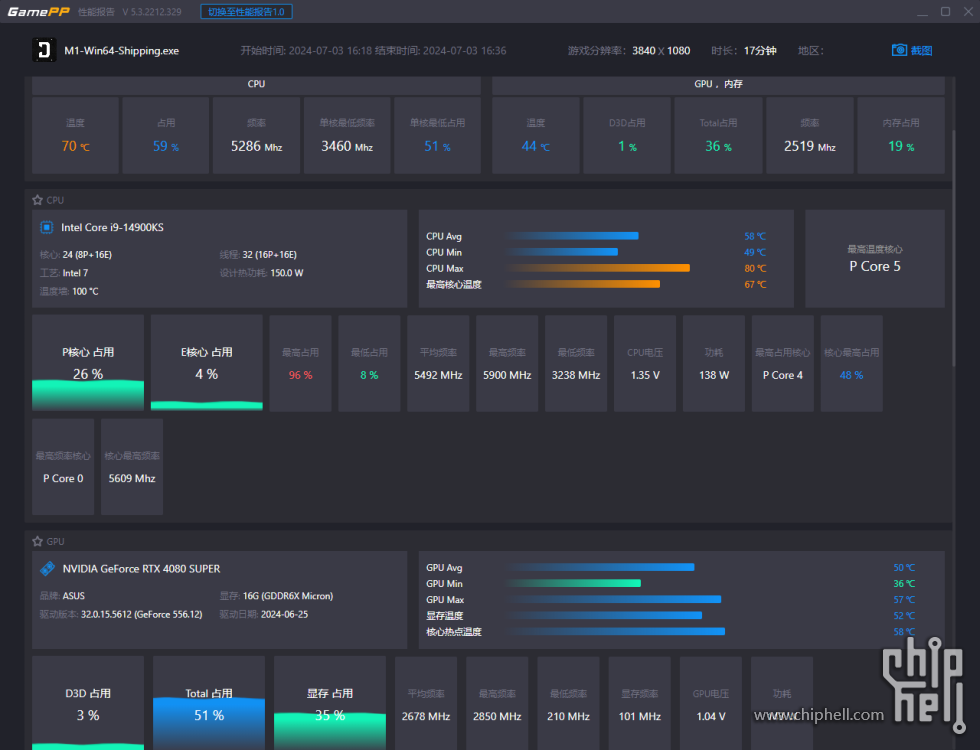Click the 截图 screenshot label
This screenshot has height=750, width=980.
point(921,51)
